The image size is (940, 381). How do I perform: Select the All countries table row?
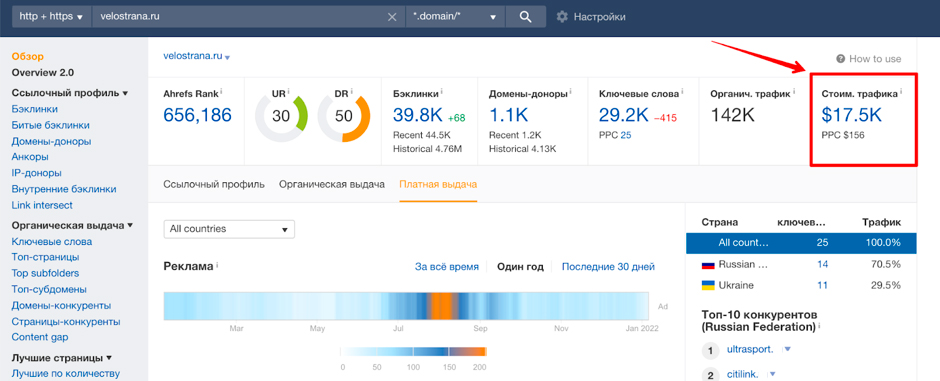[x=802, y=243]
